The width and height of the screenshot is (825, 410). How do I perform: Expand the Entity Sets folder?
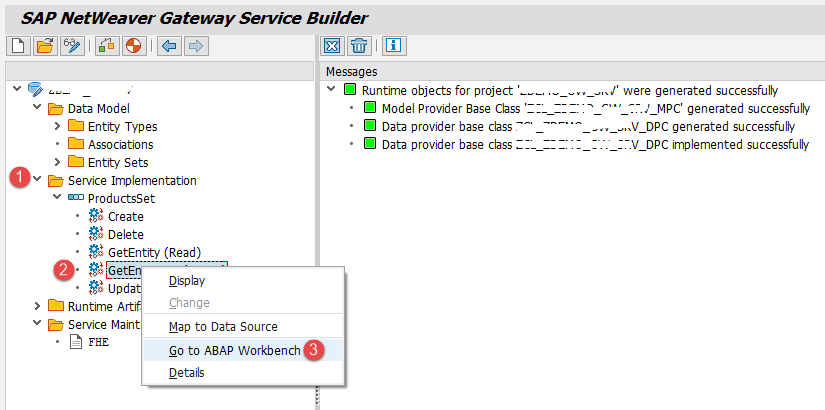tap(57, 163)
